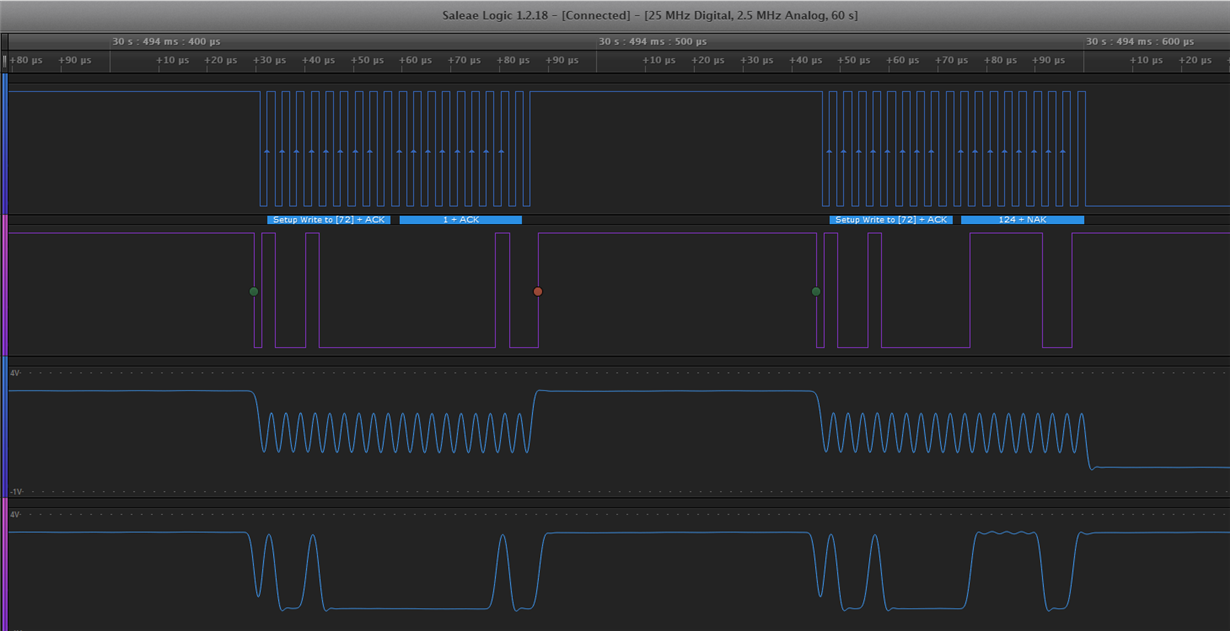The image size is (1230, 631).
Task: Click the green start marker before the 124 + NAK transfer
Action: pyautogui.click(x=816, y=291)
